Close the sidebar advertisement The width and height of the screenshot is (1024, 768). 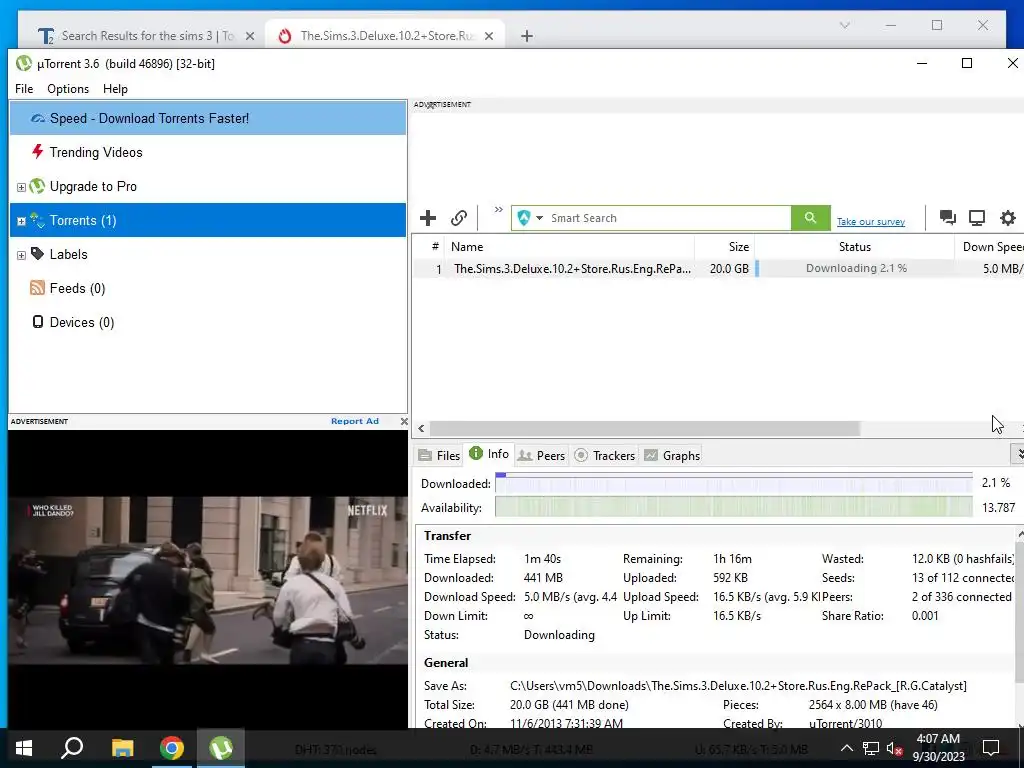click(x=404, y=421)
